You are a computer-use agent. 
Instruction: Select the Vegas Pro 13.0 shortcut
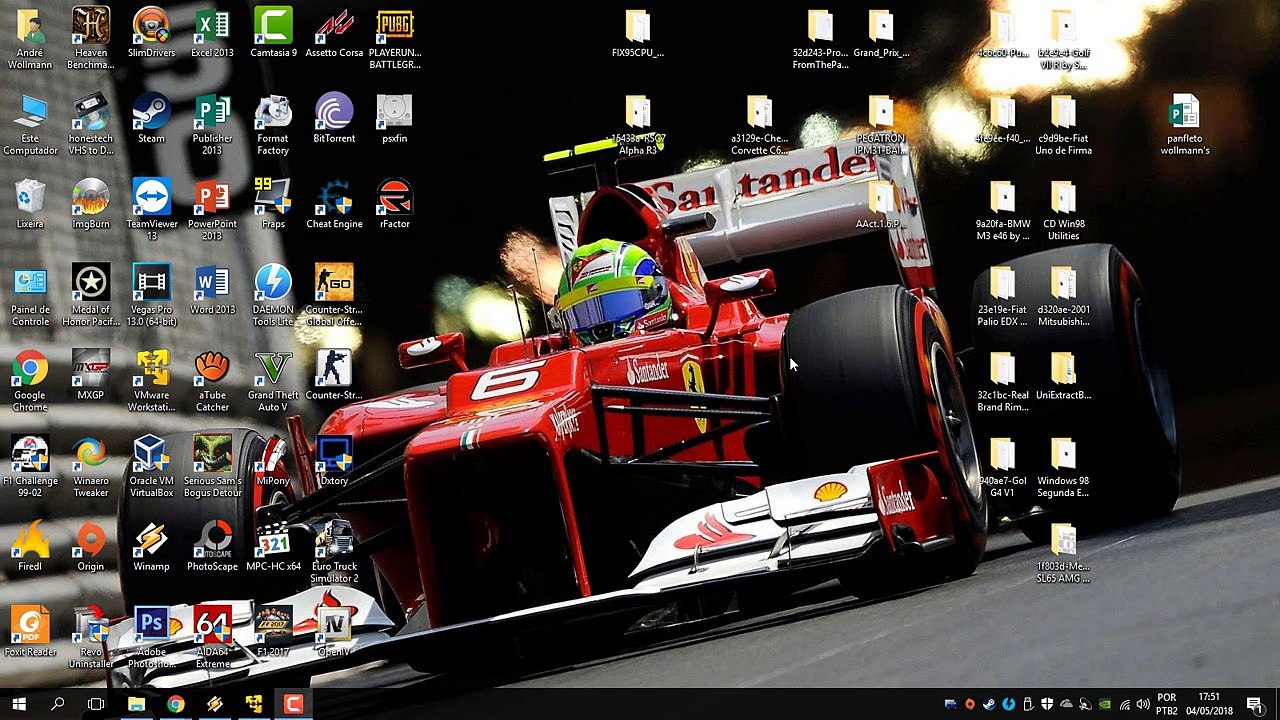coord(151,295)
